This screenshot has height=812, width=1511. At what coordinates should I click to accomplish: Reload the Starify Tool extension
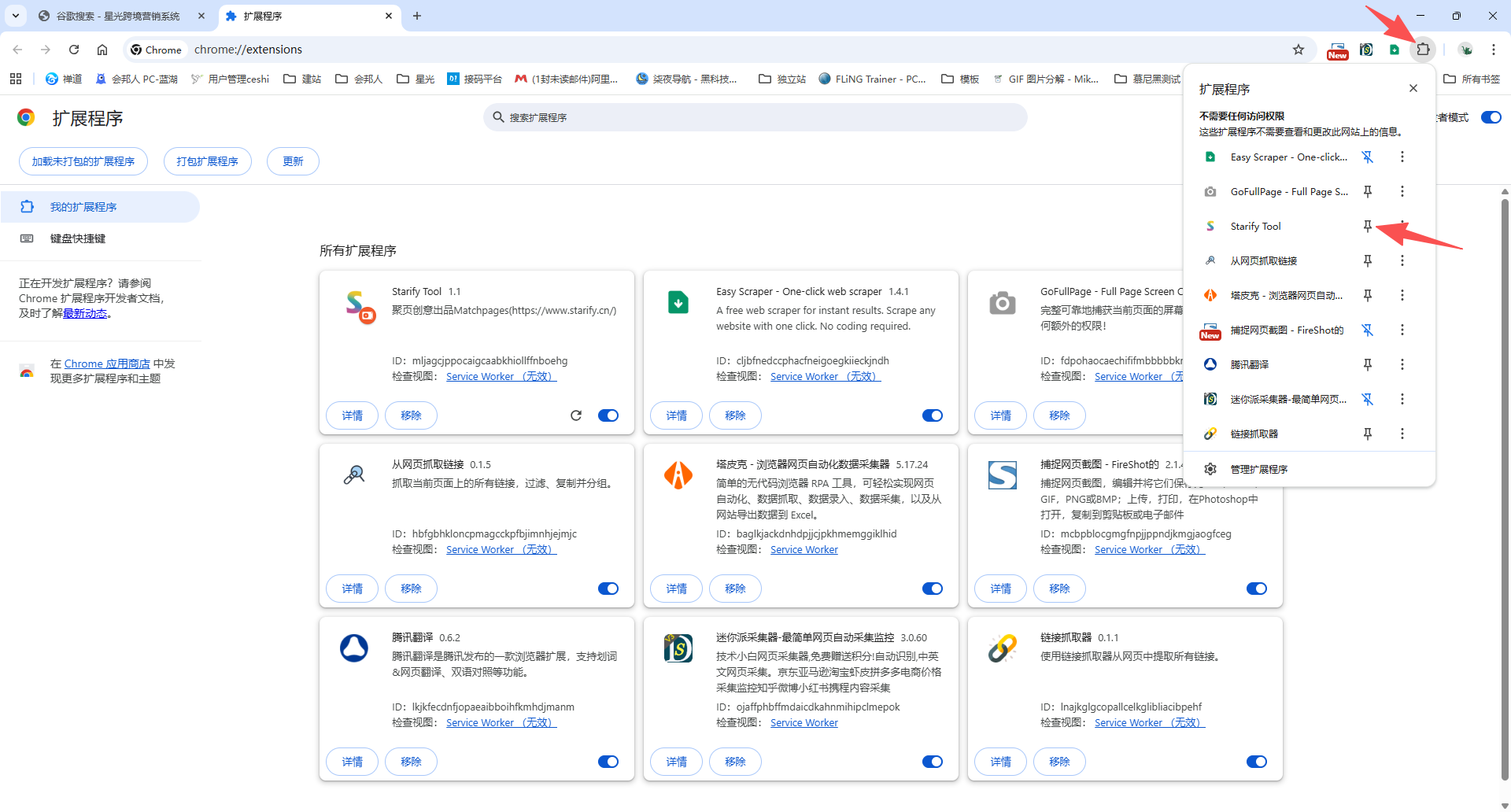coord(576,415)
